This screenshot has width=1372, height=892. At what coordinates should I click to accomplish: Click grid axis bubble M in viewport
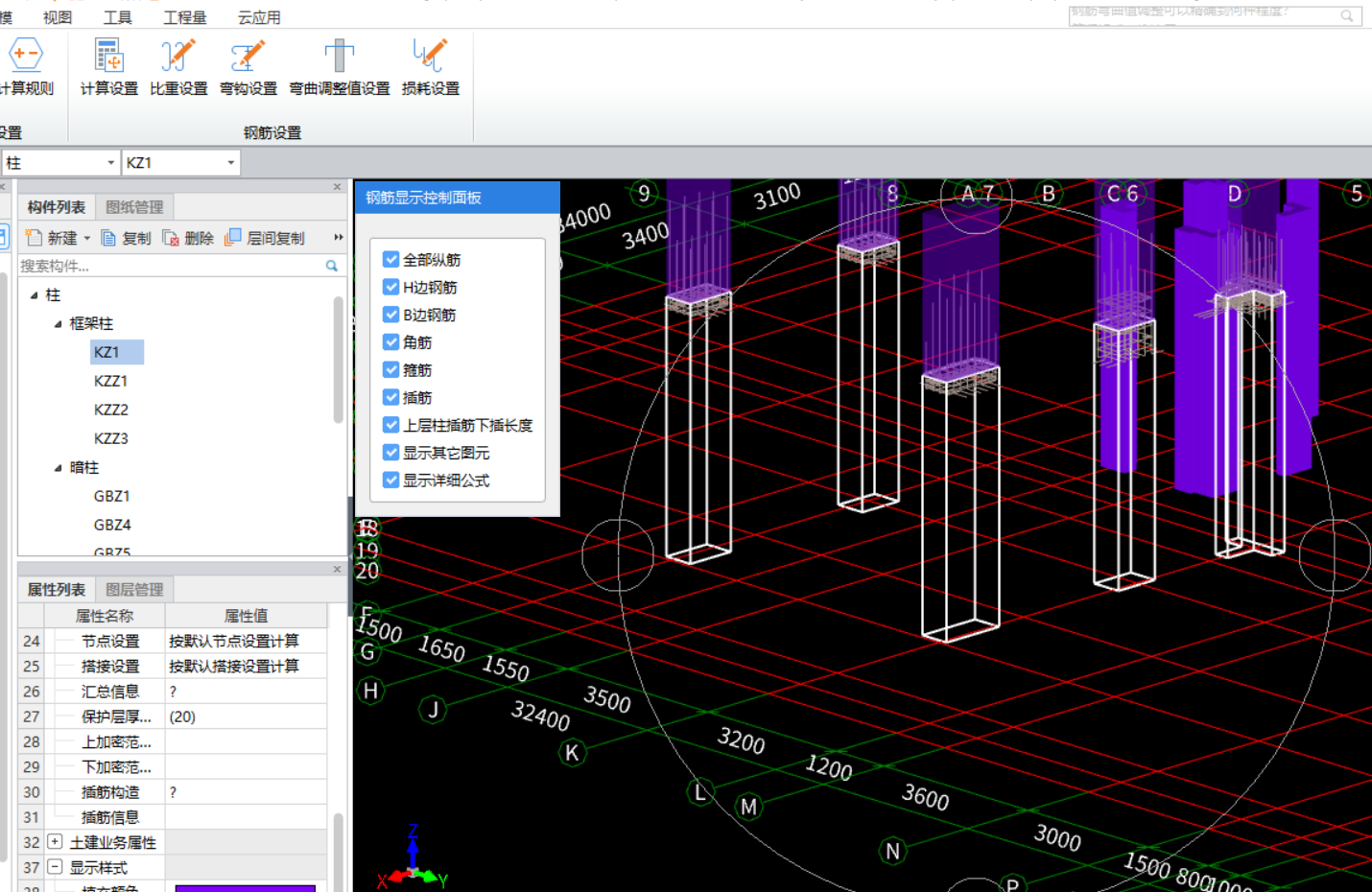tap(748, 807)
